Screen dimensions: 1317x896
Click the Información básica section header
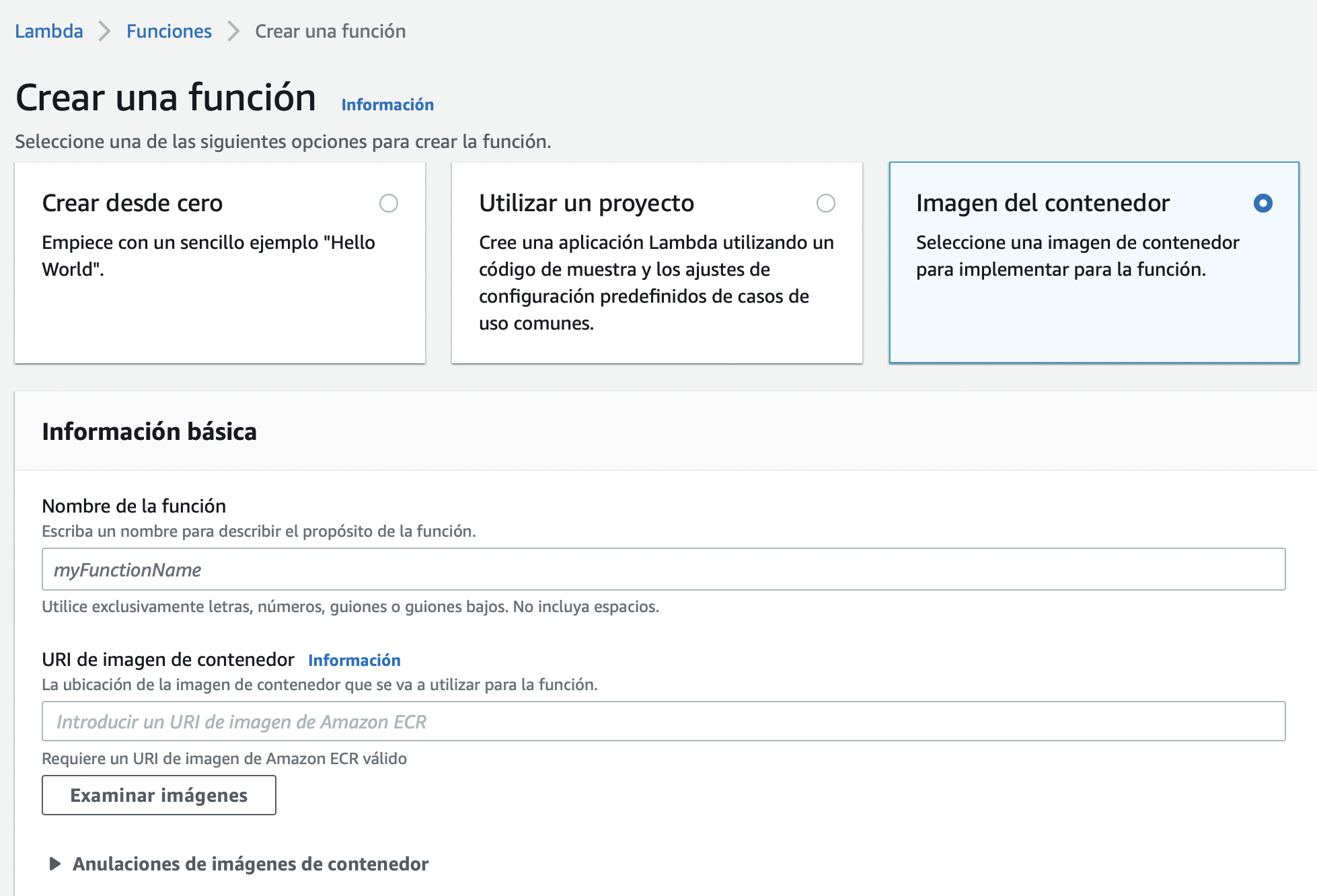click(149, 431)
